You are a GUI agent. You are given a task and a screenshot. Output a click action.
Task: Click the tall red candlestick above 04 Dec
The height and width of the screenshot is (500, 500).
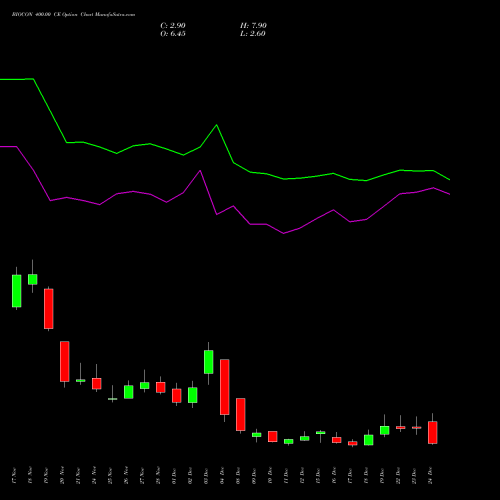click(x=225, y=387)
